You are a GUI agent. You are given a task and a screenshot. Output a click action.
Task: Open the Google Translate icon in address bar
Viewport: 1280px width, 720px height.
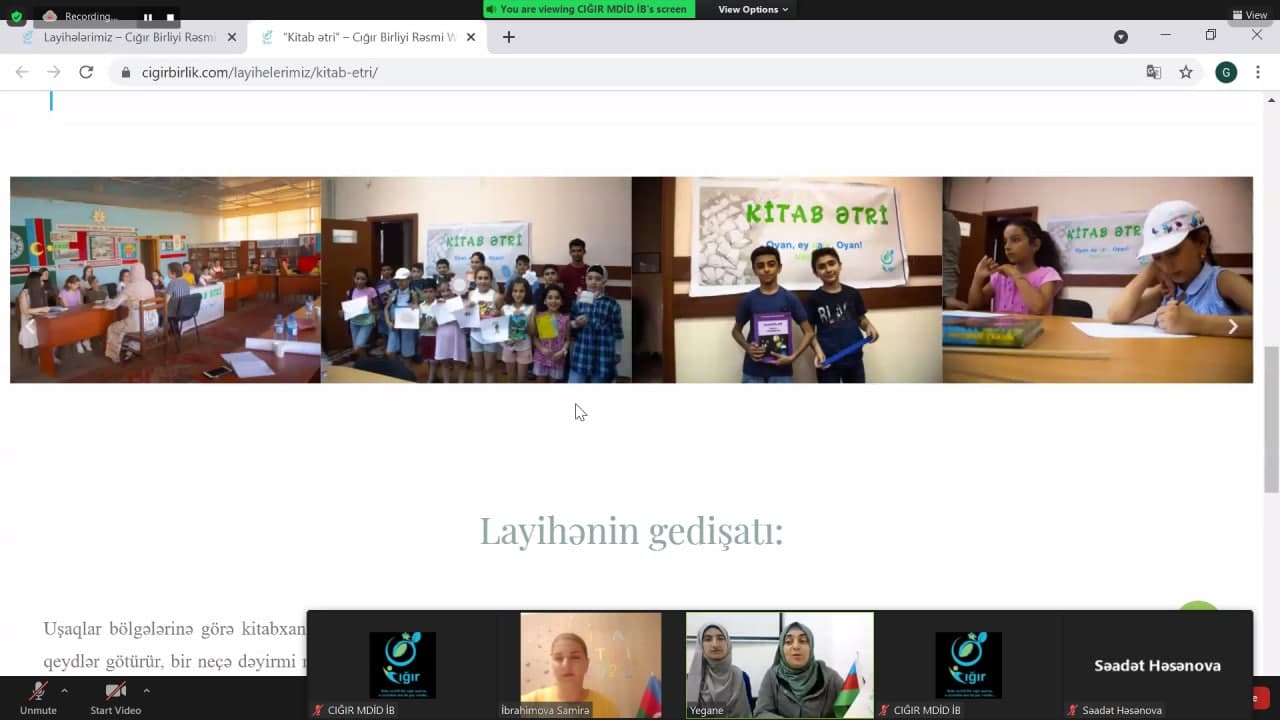pos(1154,72)
